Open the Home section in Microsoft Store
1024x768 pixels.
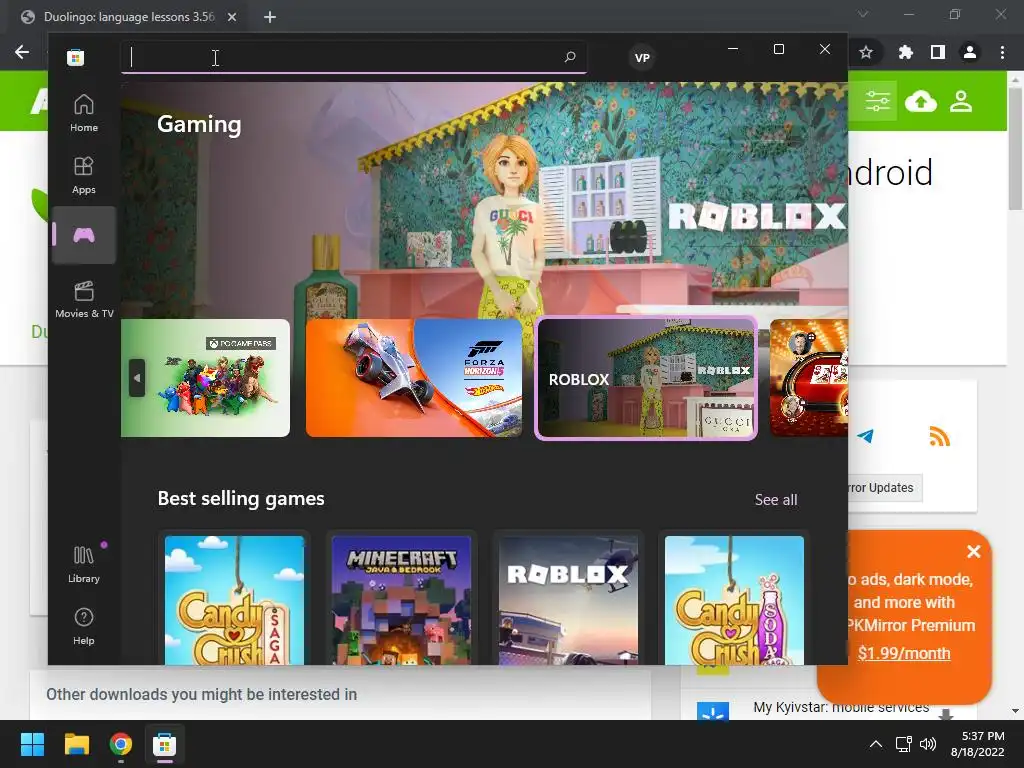(84, 113)
